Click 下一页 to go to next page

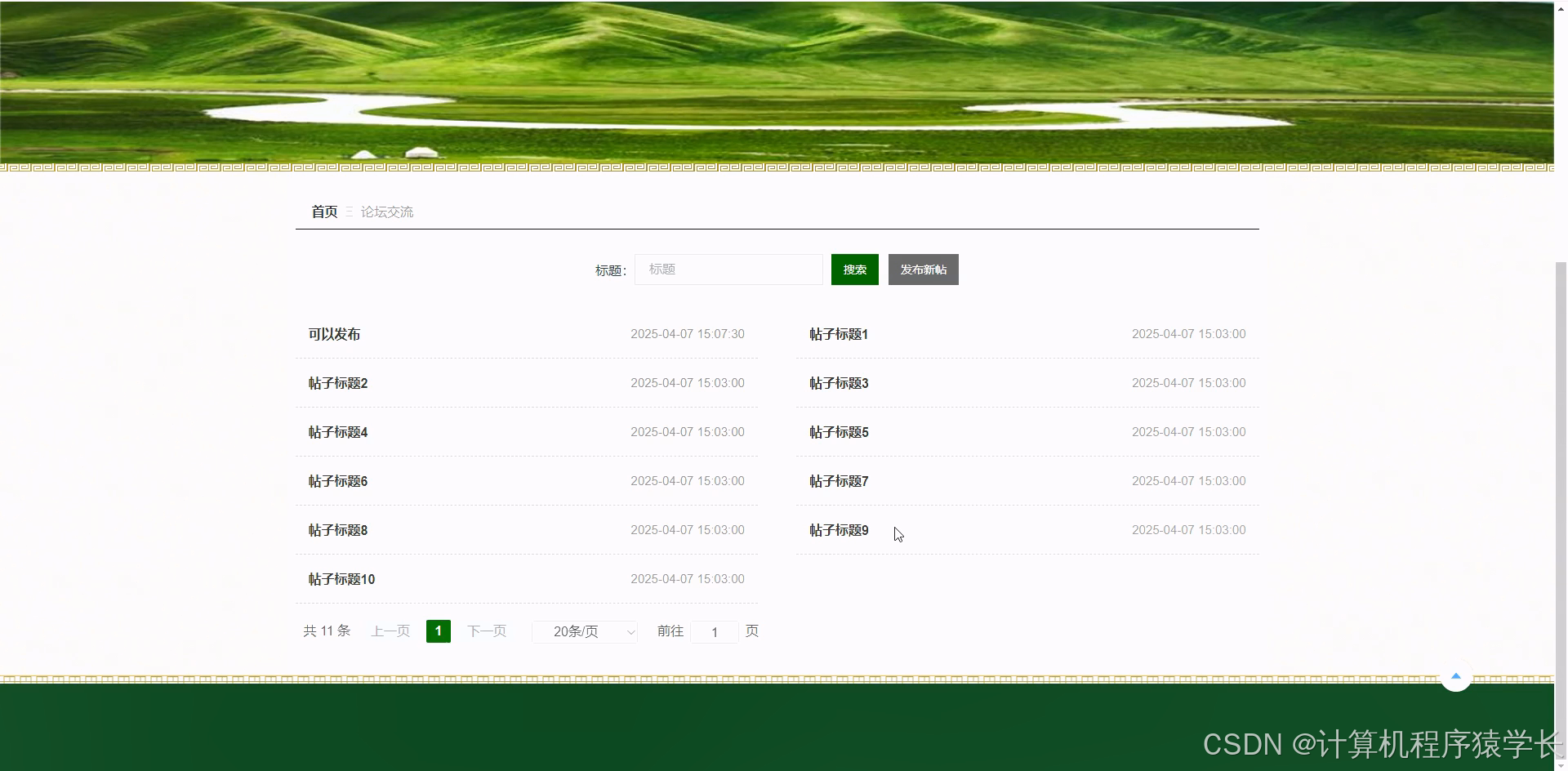pos(487,631)
